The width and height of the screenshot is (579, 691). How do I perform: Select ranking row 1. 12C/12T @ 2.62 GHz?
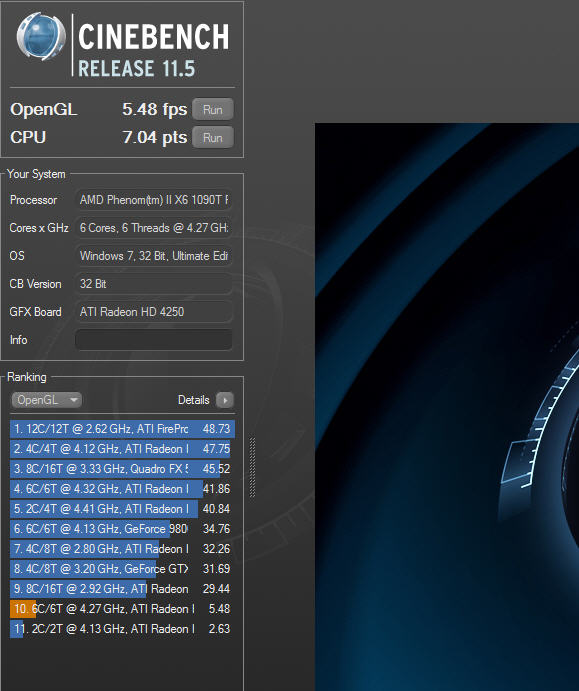122,429
